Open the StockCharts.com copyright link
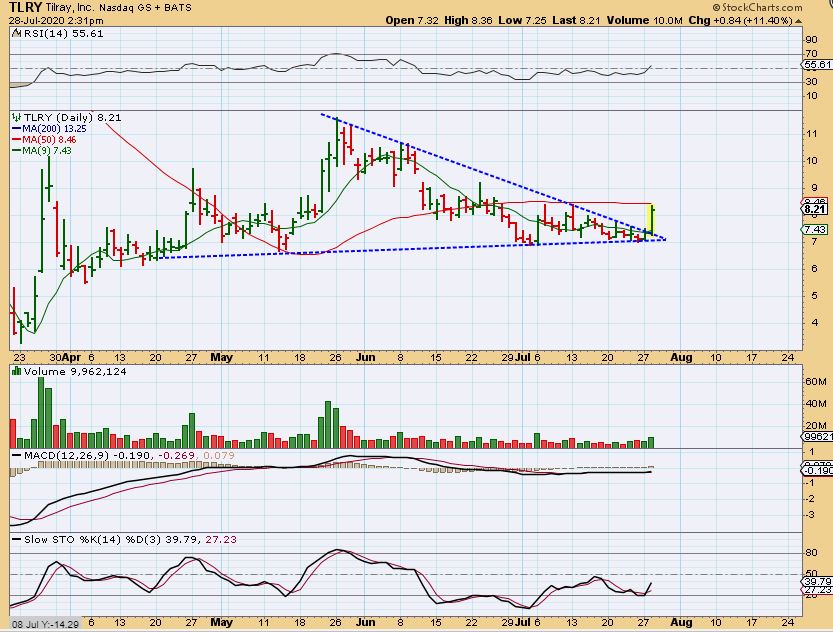This screenshot has width=833, height=632. [758, 7]
